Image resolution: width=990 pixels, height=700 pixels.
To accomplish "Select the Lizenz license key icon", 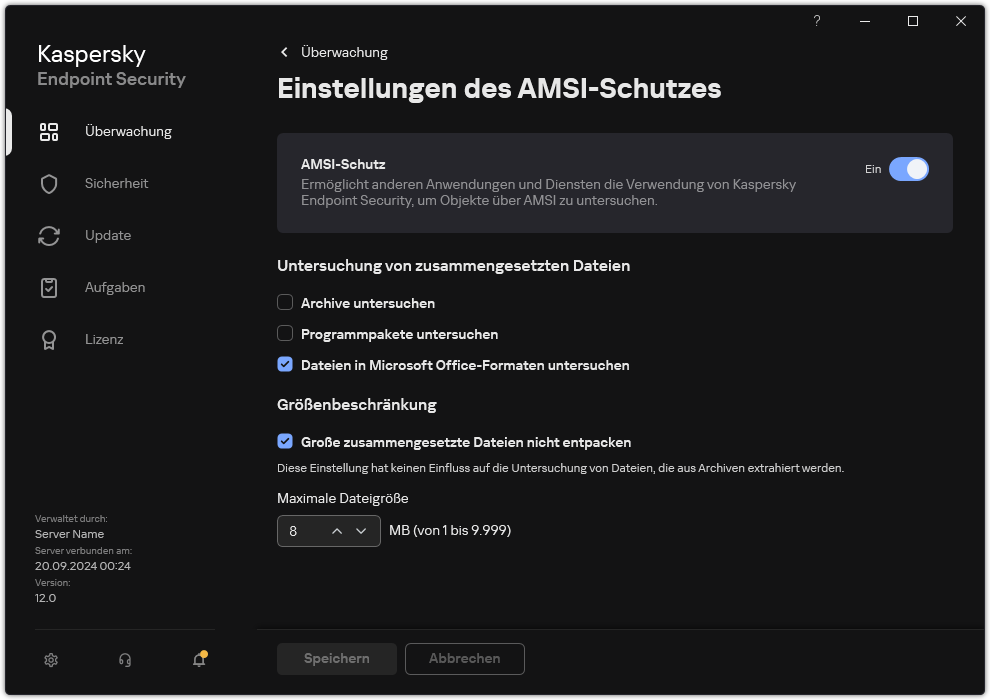I will coord(48,339).
